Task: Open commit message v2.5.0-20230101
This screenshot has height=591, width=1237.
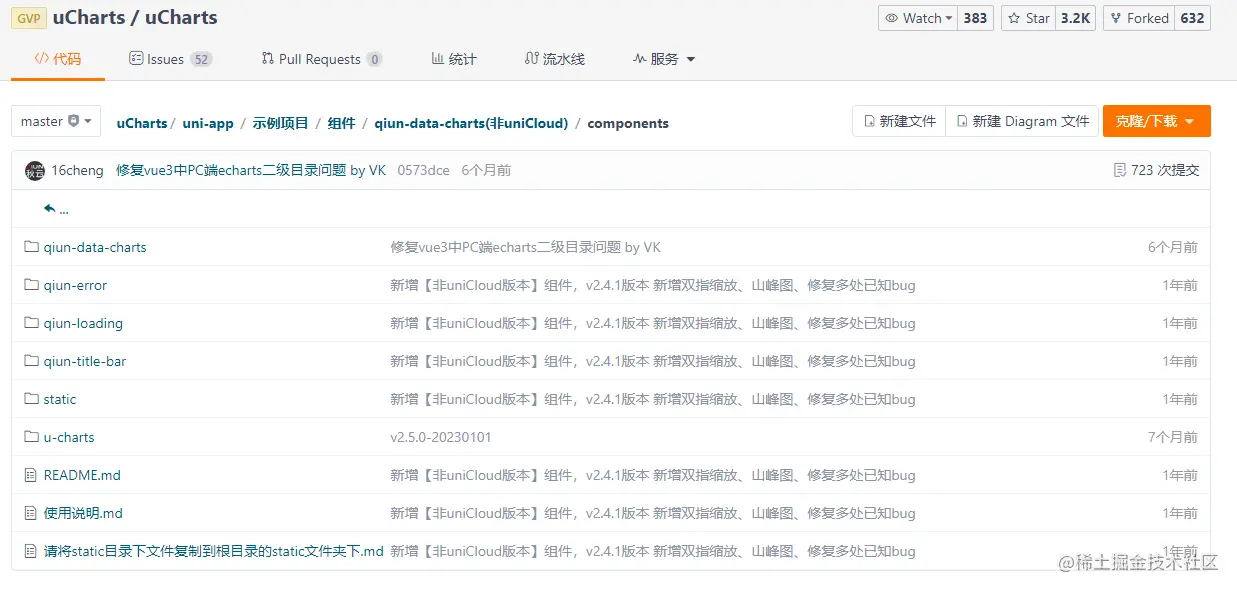Action: 441,437
